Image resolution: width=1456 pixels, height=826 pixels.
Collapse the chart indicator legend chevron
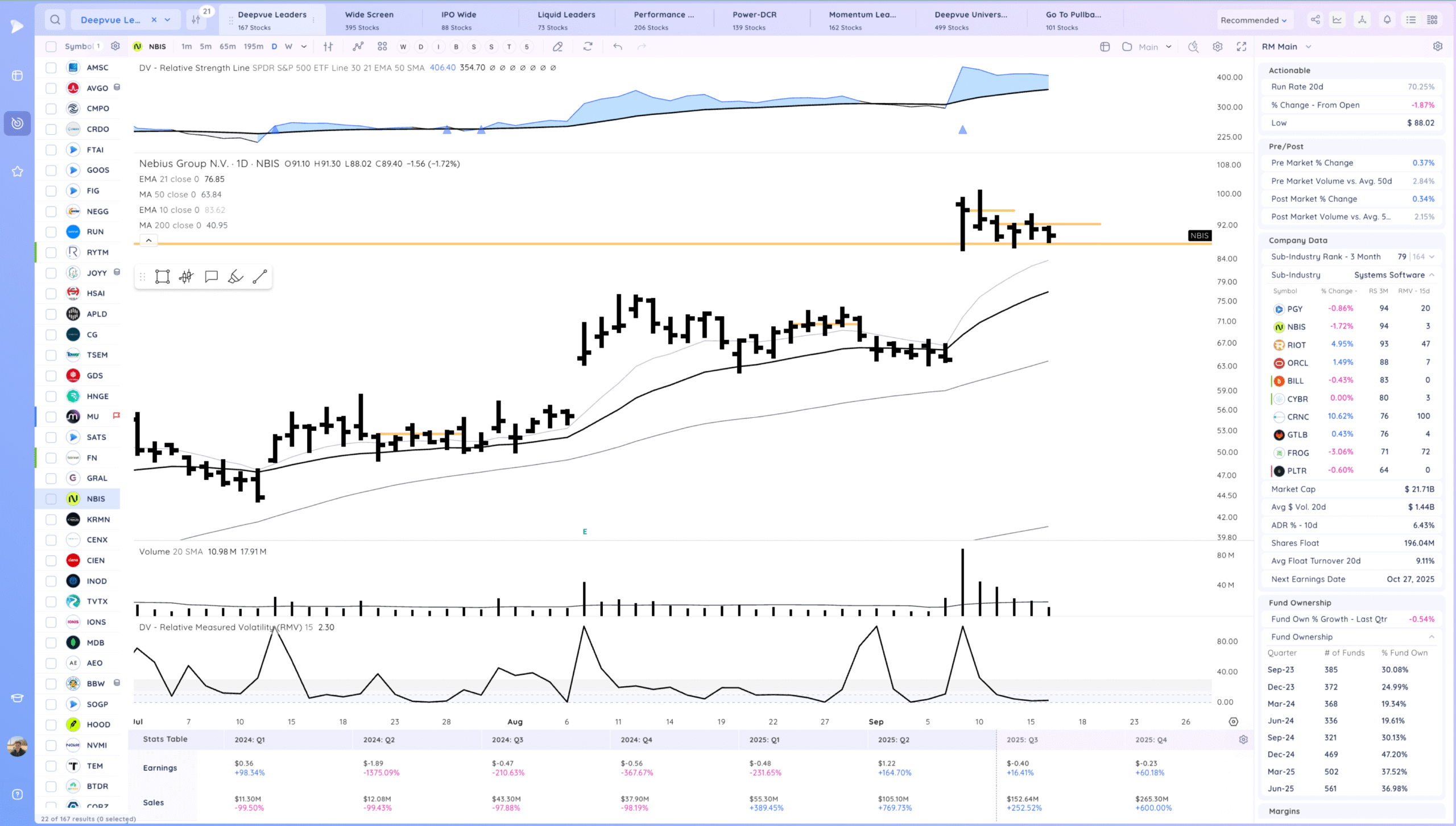148,240
